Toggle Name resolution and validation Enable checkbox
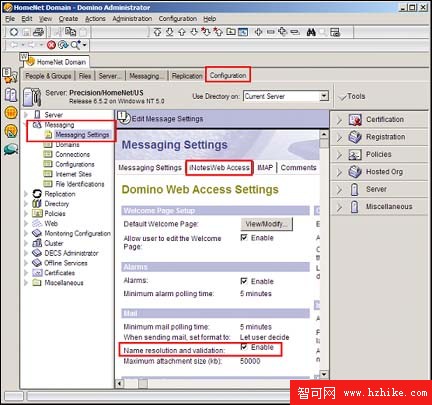The height and width of the screenshot is (405, 432). (244, 347)
